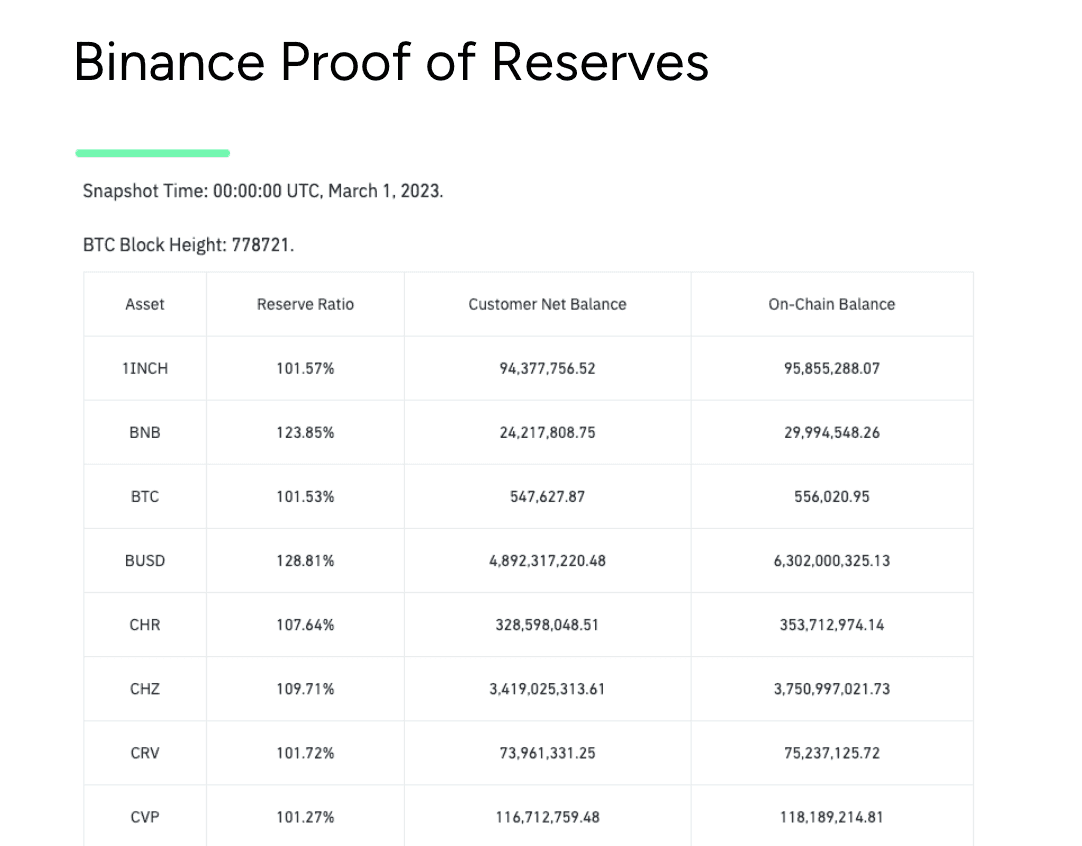1082x846 pixels.
Task: Click BUSD's on-chain balance 6,302,000,325.13
Action: coord(831,560)
